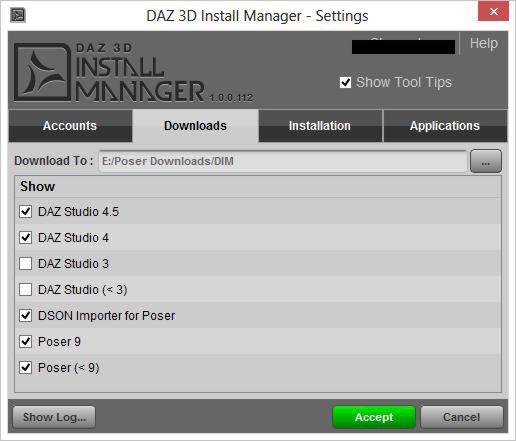Image resolution: width=516 pixels, height=441 pixels.
Task: Click the Accept button
Action: point(374,417)
